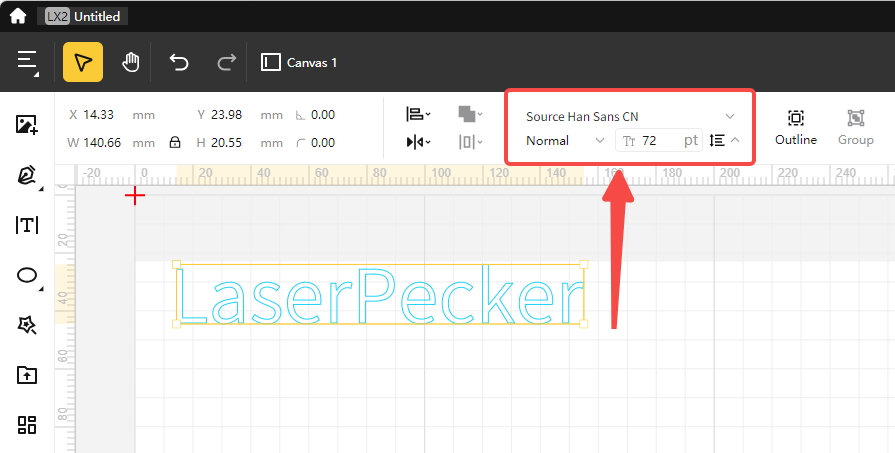
Task: Open the layer arrangement dropdown
Action: (470, 114)
